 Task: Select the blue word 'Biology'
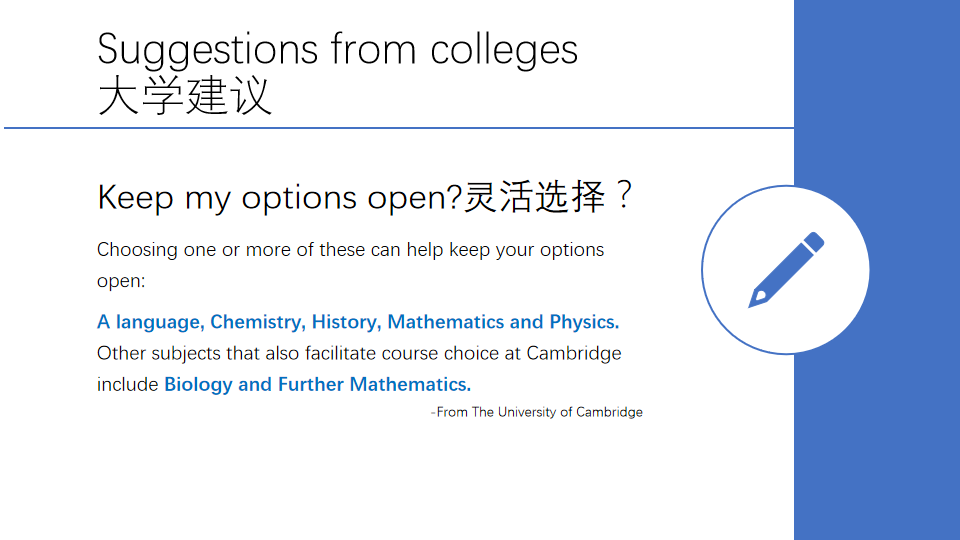click(198, 384)
